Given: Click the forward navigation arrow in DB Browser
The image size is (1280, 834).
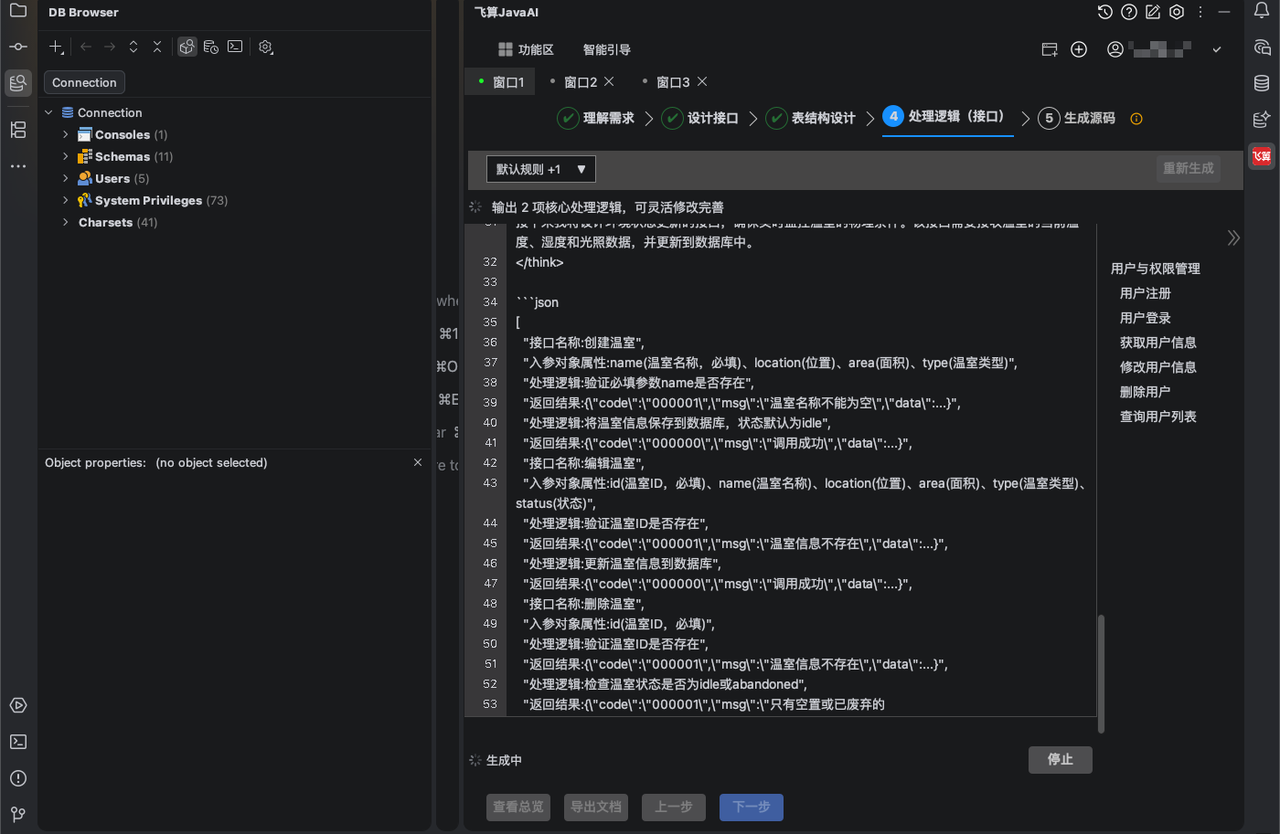Looking at the screenshot, I should point(110,47).
